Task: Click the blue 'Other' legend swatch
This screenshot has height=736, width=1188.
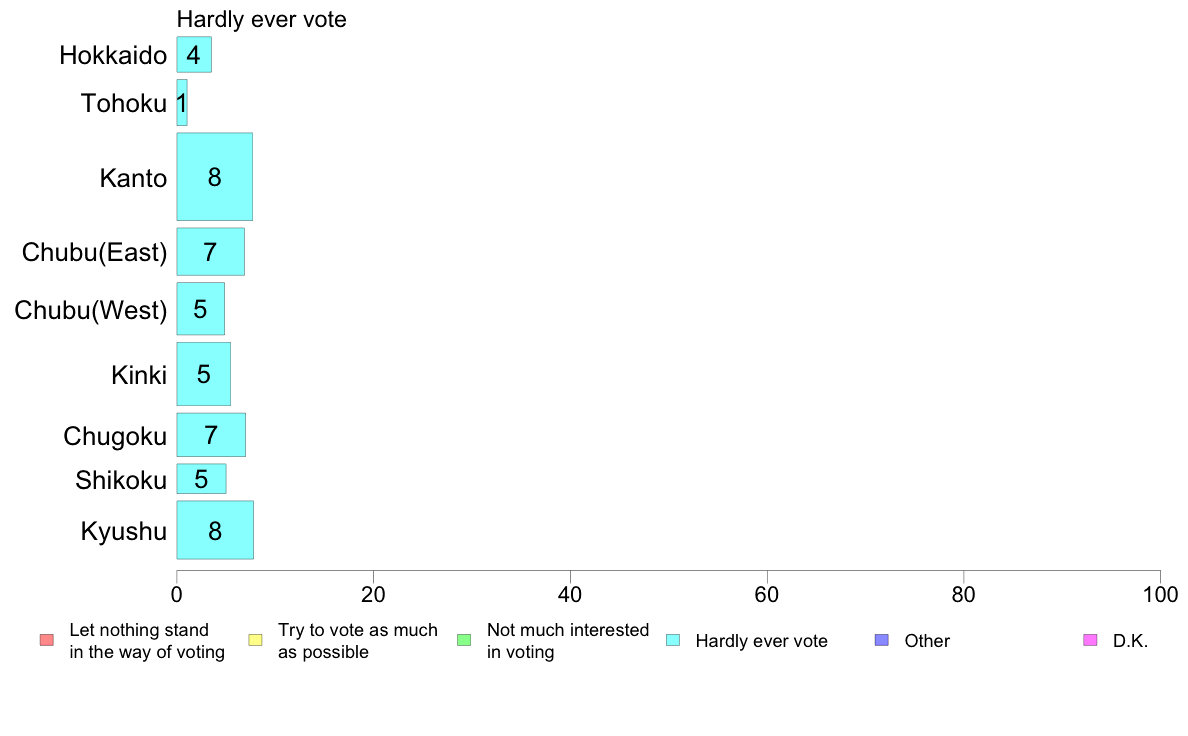Action: pos(881,640)
